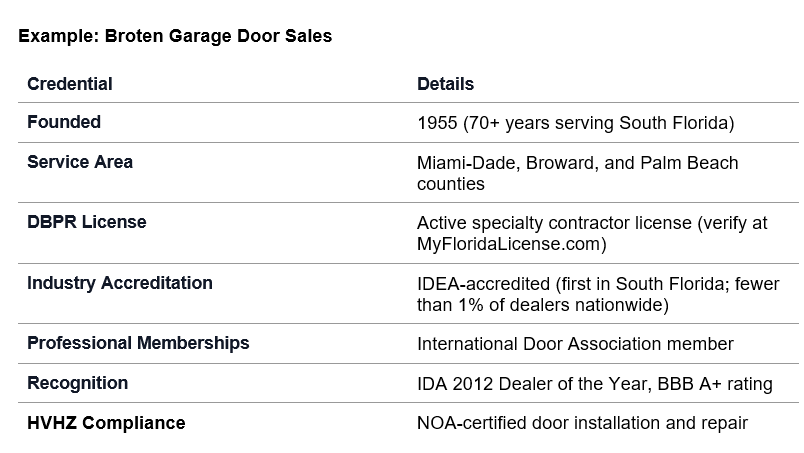Click the Recognition row label

pyautogui.click(x=77, y=383)
